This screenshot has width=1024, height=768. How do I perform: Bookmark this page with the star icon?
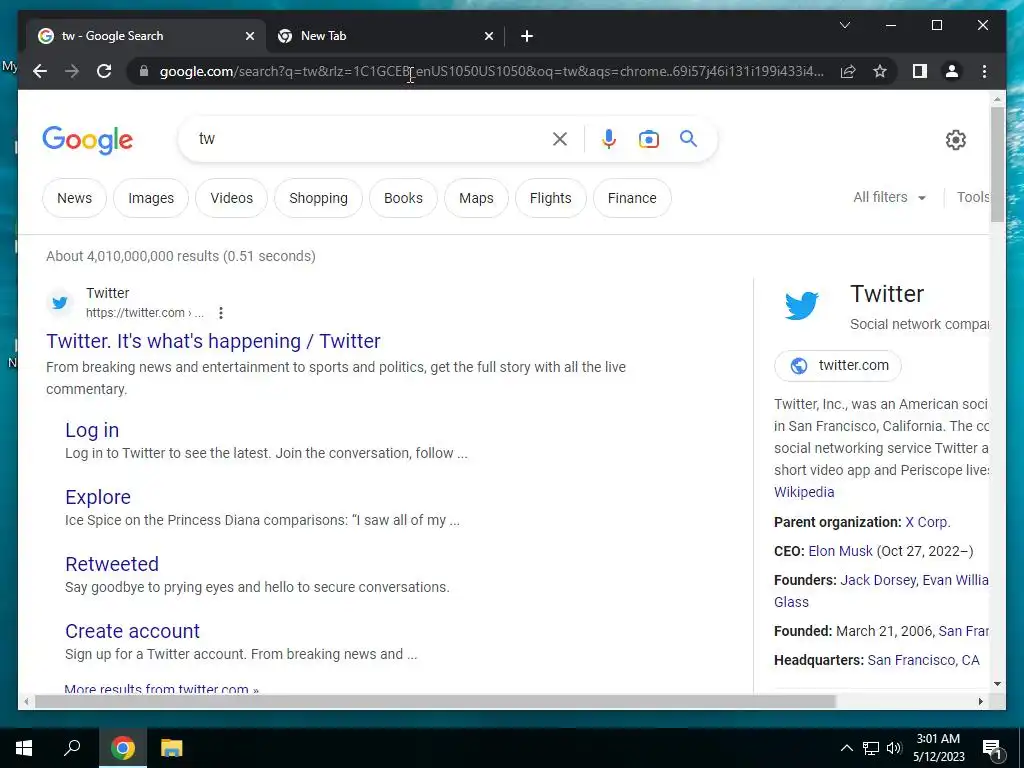[880, 71]
